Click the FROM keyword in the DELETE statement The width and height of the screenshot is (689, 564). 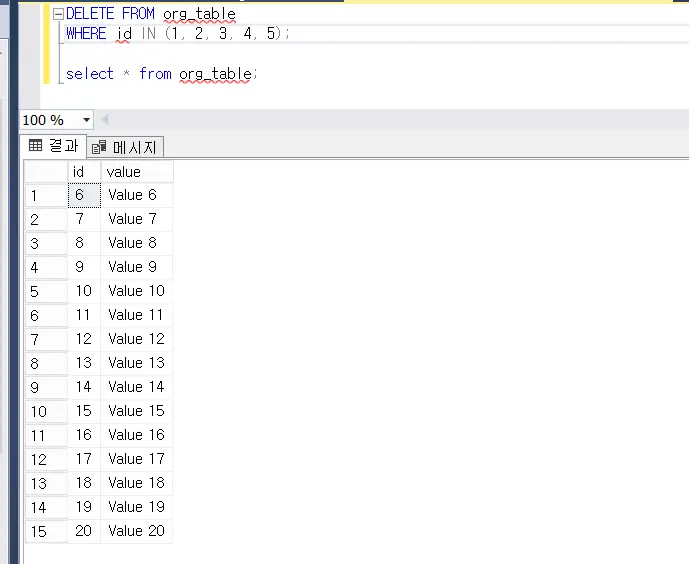138,14
